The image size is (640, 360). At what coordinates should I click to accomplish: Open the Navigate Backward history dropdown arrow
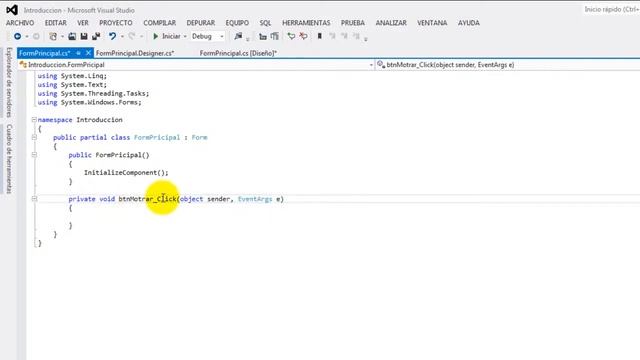pos(27,37)
